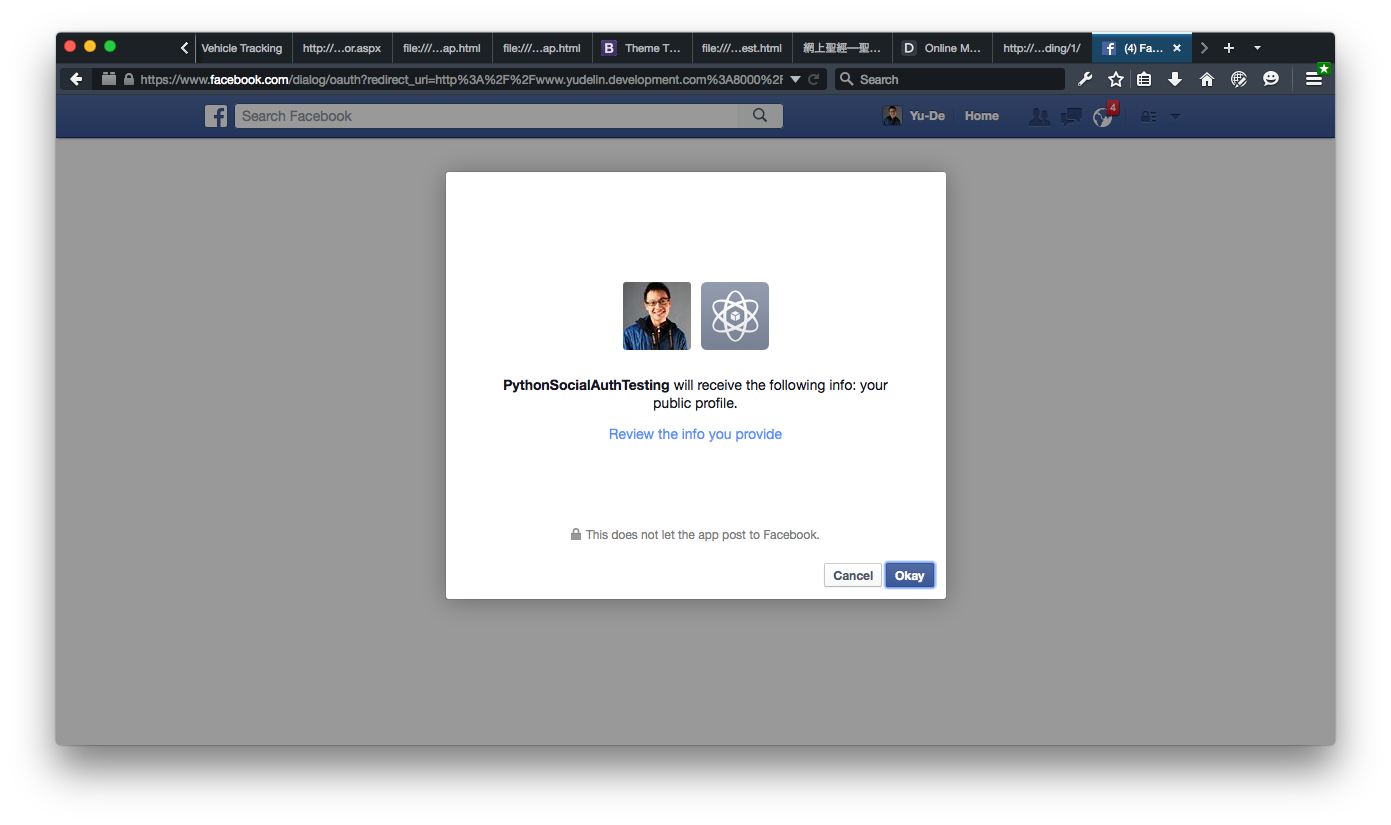This screenshot has width=1391, height=825.
Task: Switch to the 網上聖經 tab
Action: [x=842, y=48]
